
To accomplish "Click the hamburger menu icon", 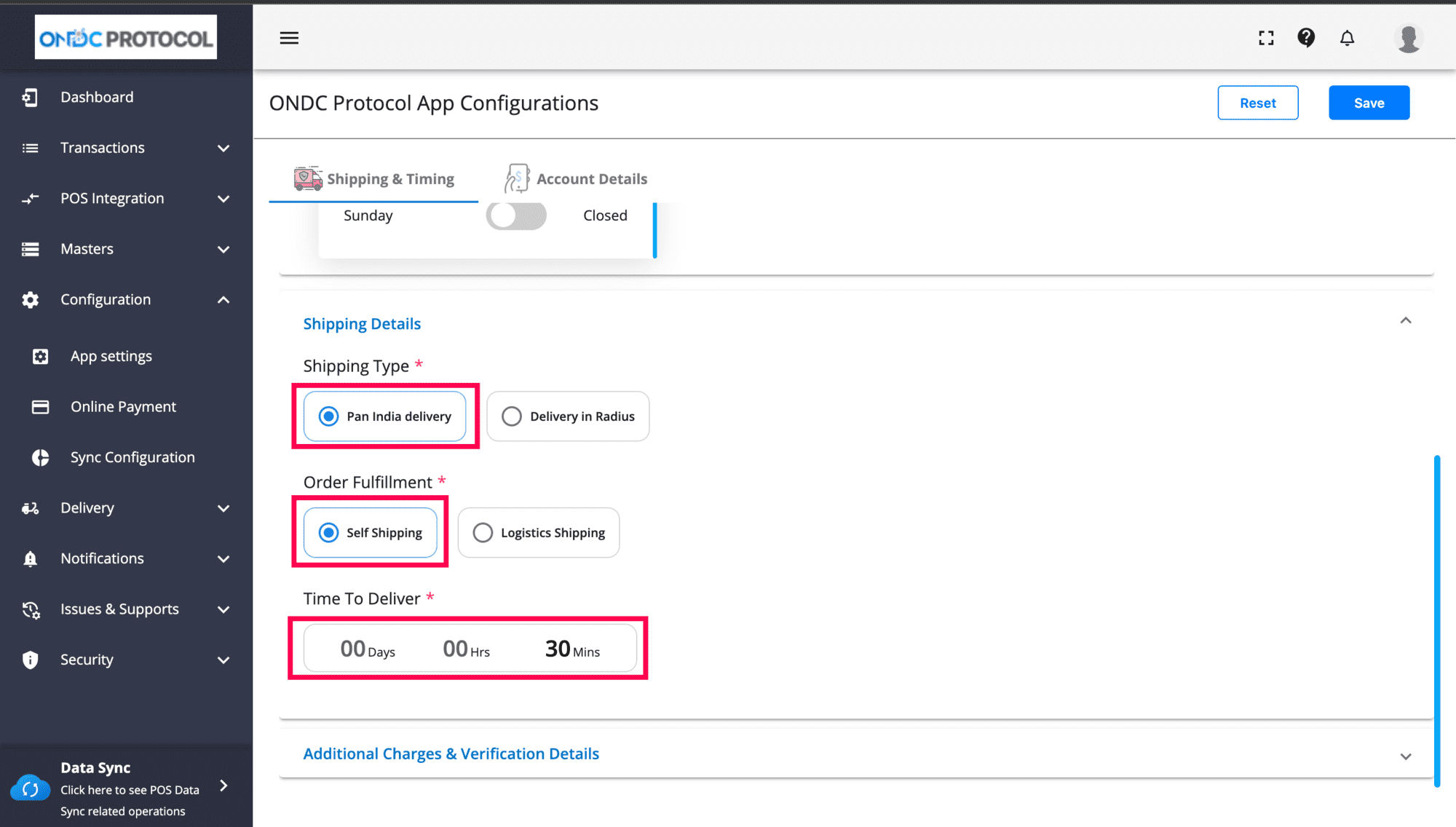I will point(289,38).
